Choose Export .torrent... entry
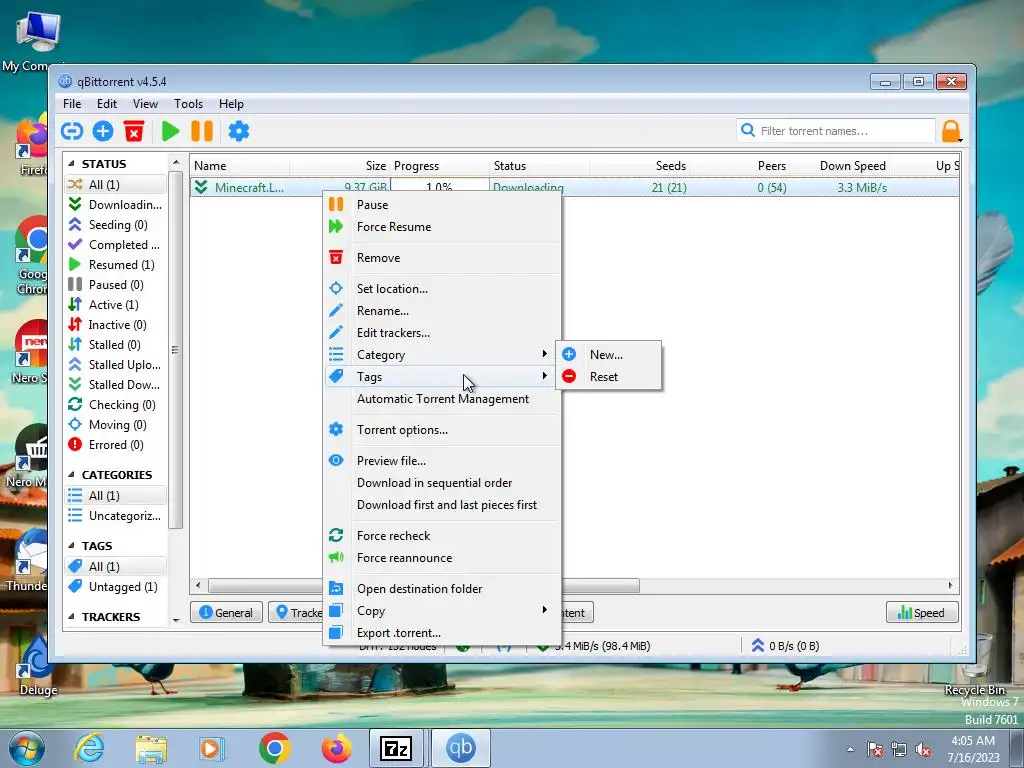The image size is (1024, 768). point(442,633)
